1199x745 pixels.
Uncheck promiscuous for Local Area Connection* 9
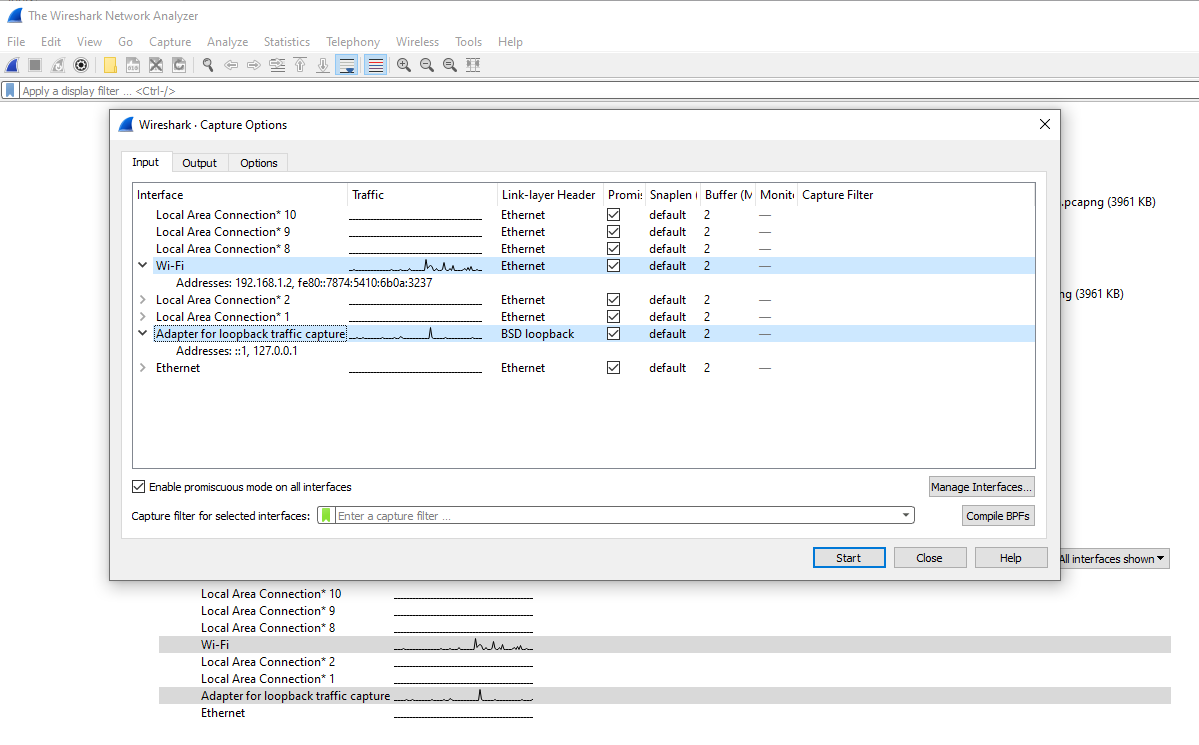coord(613,232)
